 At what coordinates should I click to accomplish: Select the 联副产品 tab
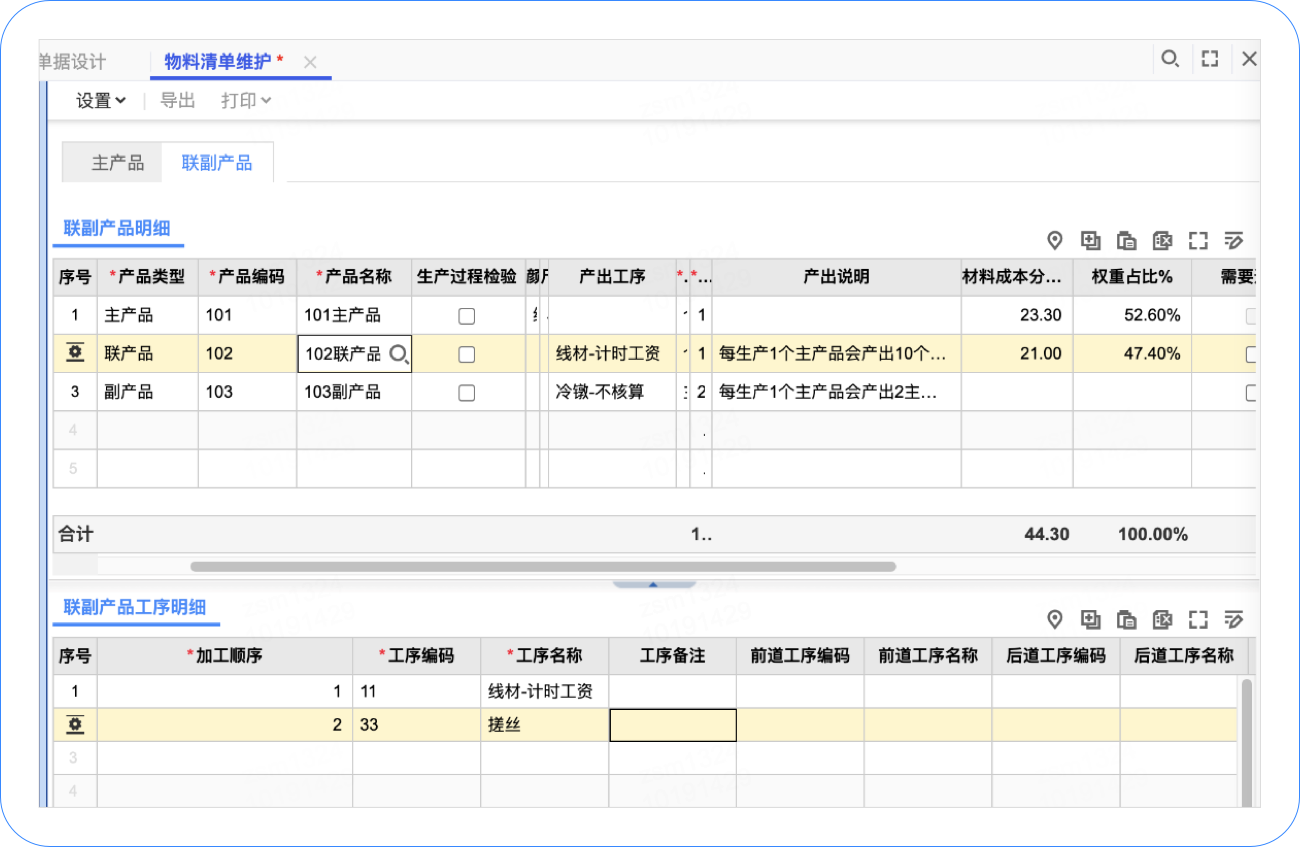click(x=217, y=163)
